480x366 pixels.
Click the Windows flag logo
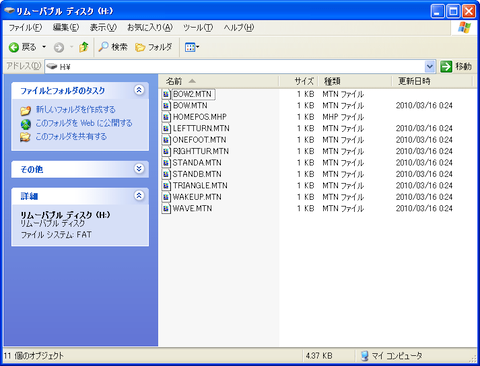(464, 27)
